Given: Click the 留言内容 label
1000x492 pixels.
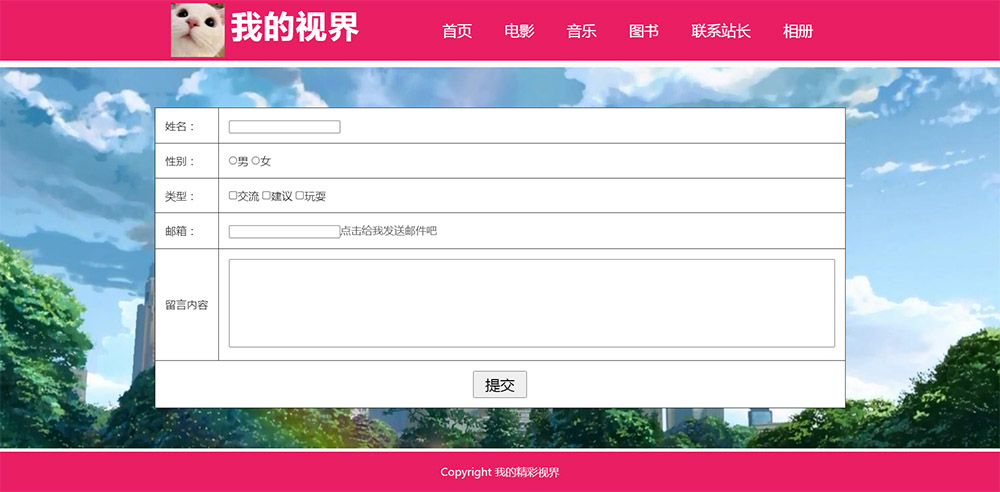Looking at the screenshot, I should (187, 305).
